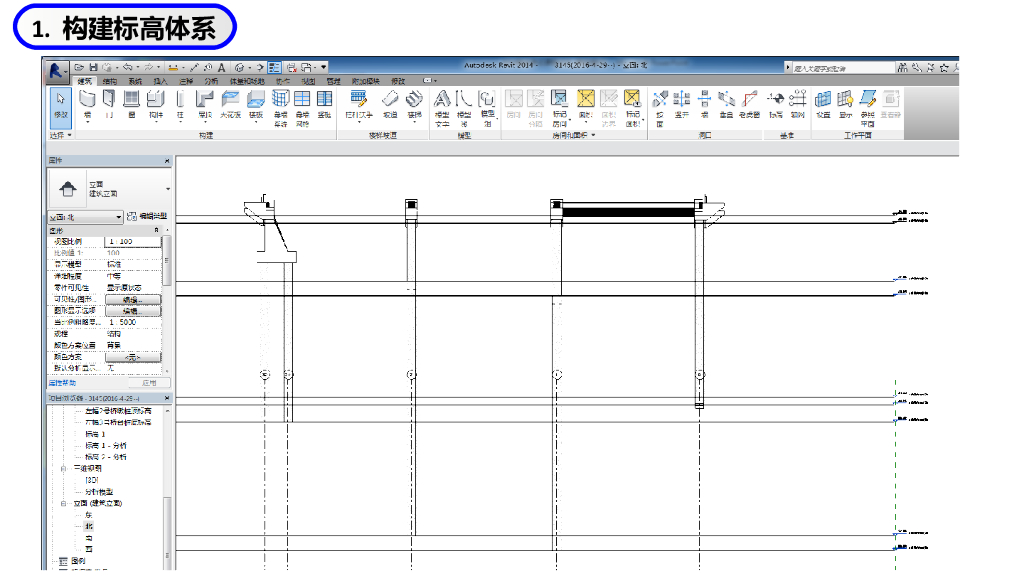Open the Revit application menu button

56,71
